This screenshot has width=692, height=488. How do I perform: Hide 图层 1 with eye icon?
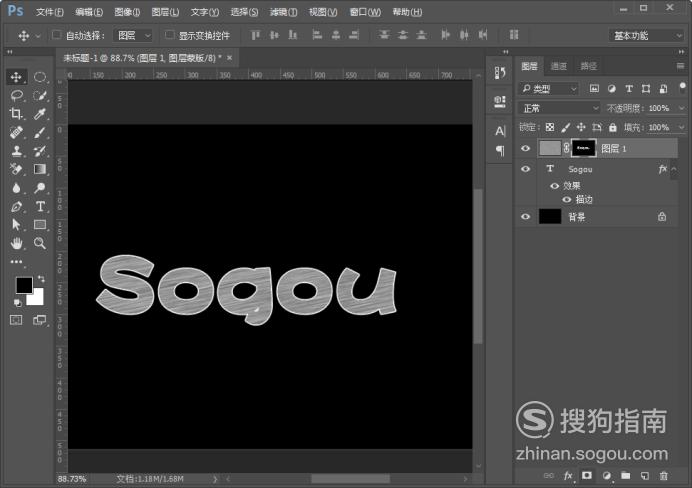point(525,148)
